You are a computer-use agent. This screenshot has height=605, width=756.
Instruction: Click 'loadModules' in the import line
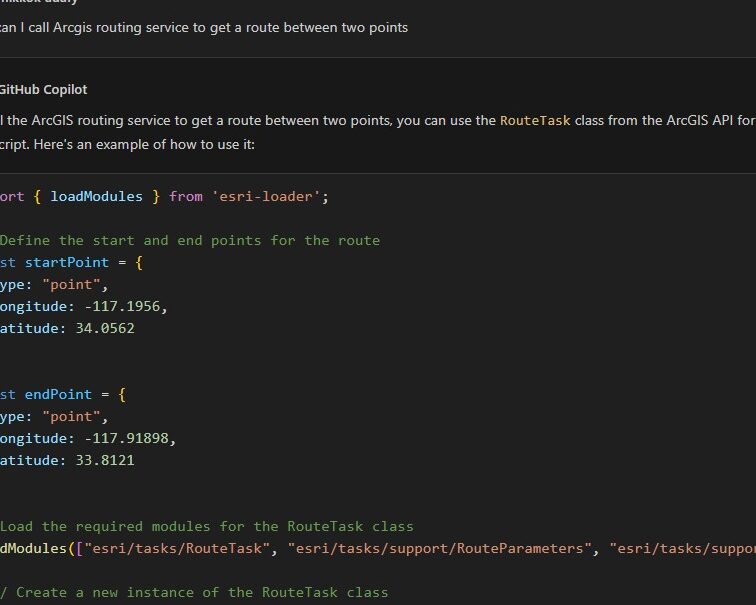pyautogui.click(x=96, y=197)
